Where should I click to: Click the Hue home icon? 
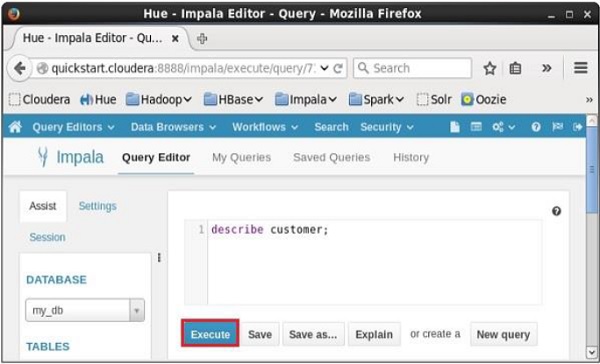click(15, 127)
